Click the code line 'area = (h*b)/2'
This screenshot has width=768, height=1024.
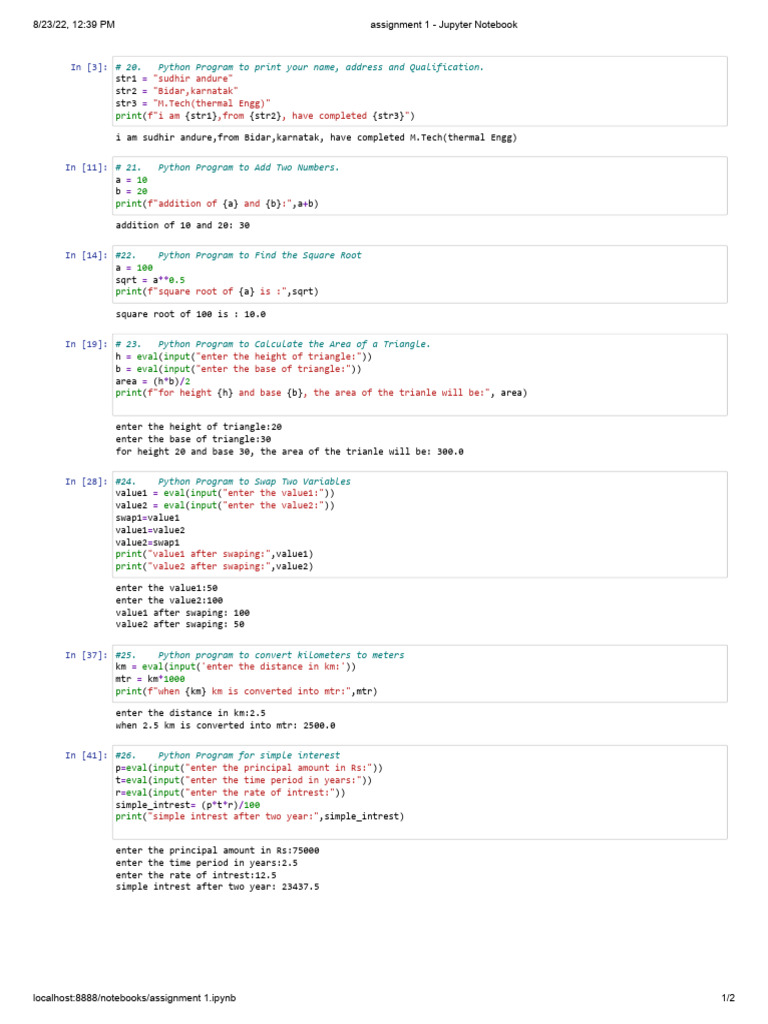coord(153,381)
